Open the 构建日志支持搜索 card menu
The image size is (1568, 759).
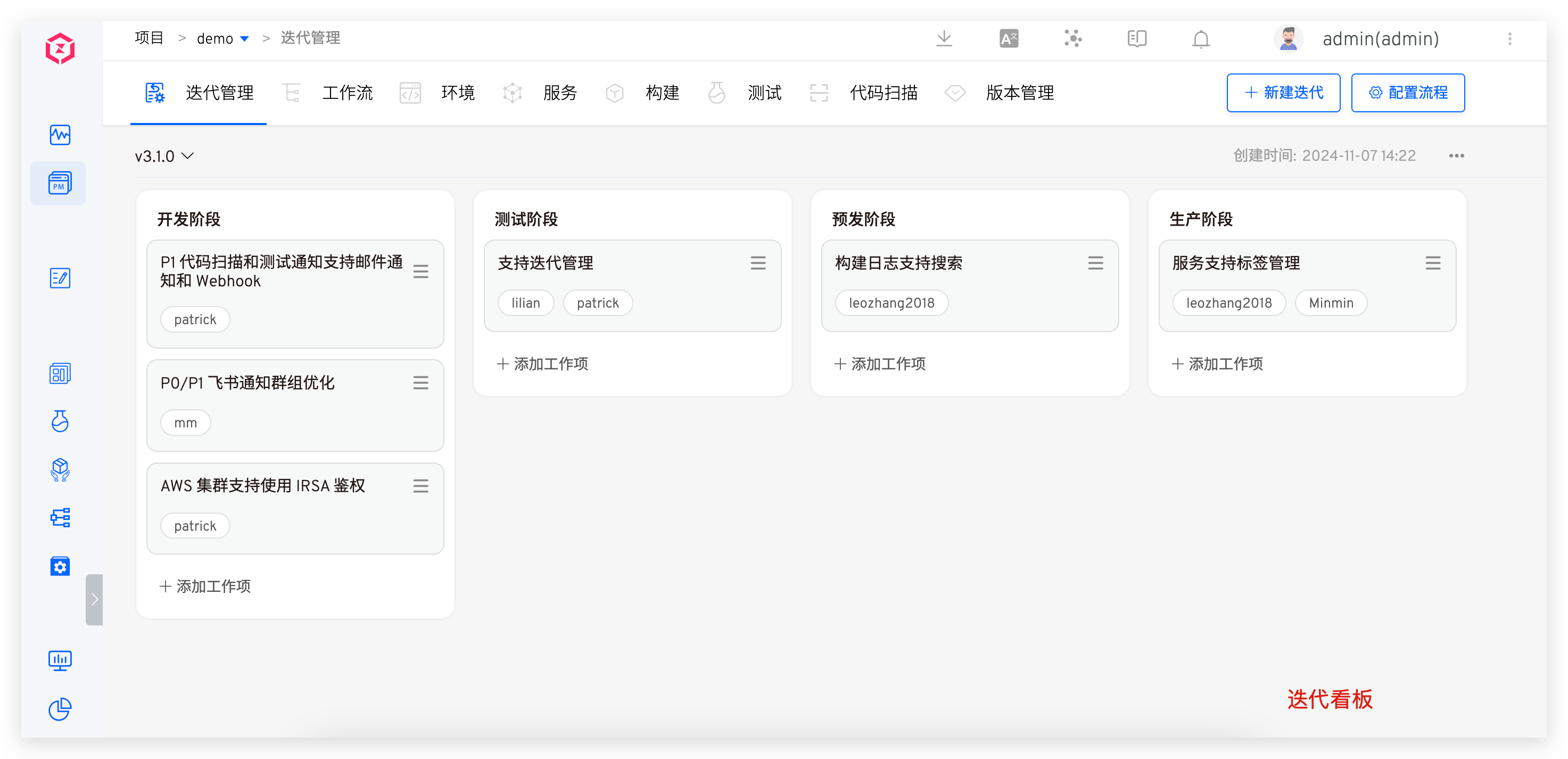(1095, 263)
